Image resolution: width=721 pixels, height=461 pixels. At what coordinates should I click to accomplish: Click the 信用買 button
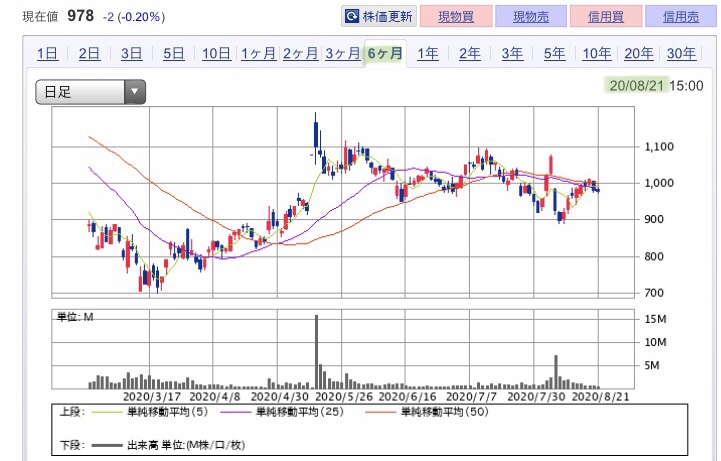click(608, 17)
